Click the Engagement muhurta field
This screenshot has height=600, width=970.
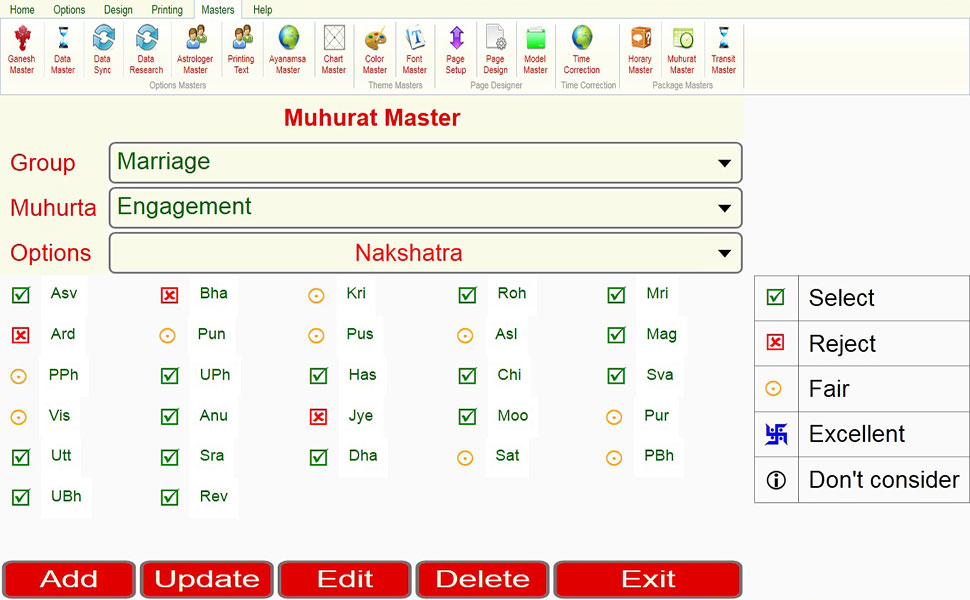tap(426, 208)
